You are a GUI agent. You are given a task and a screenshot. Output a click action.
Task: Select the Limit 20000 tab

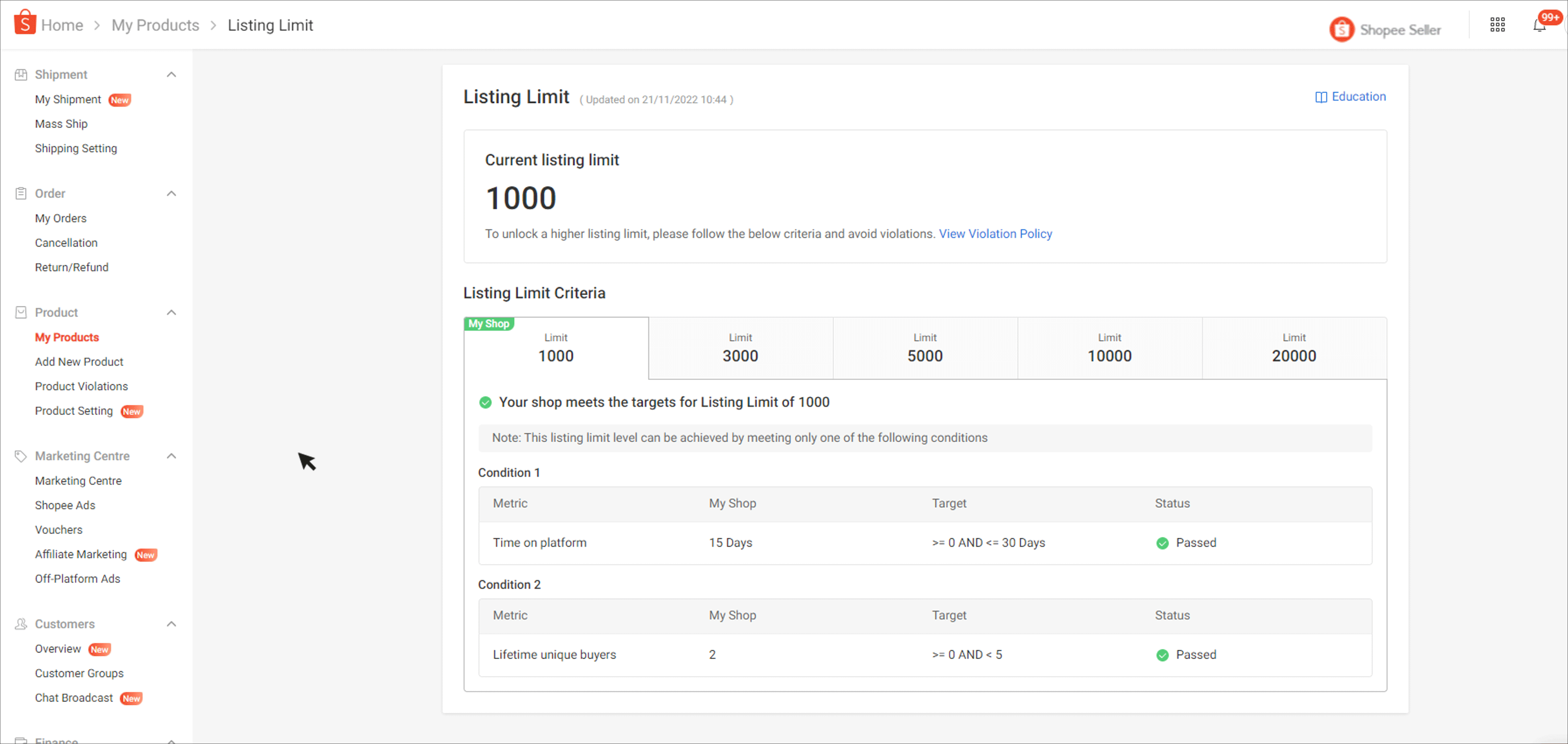click(1294, 348)
